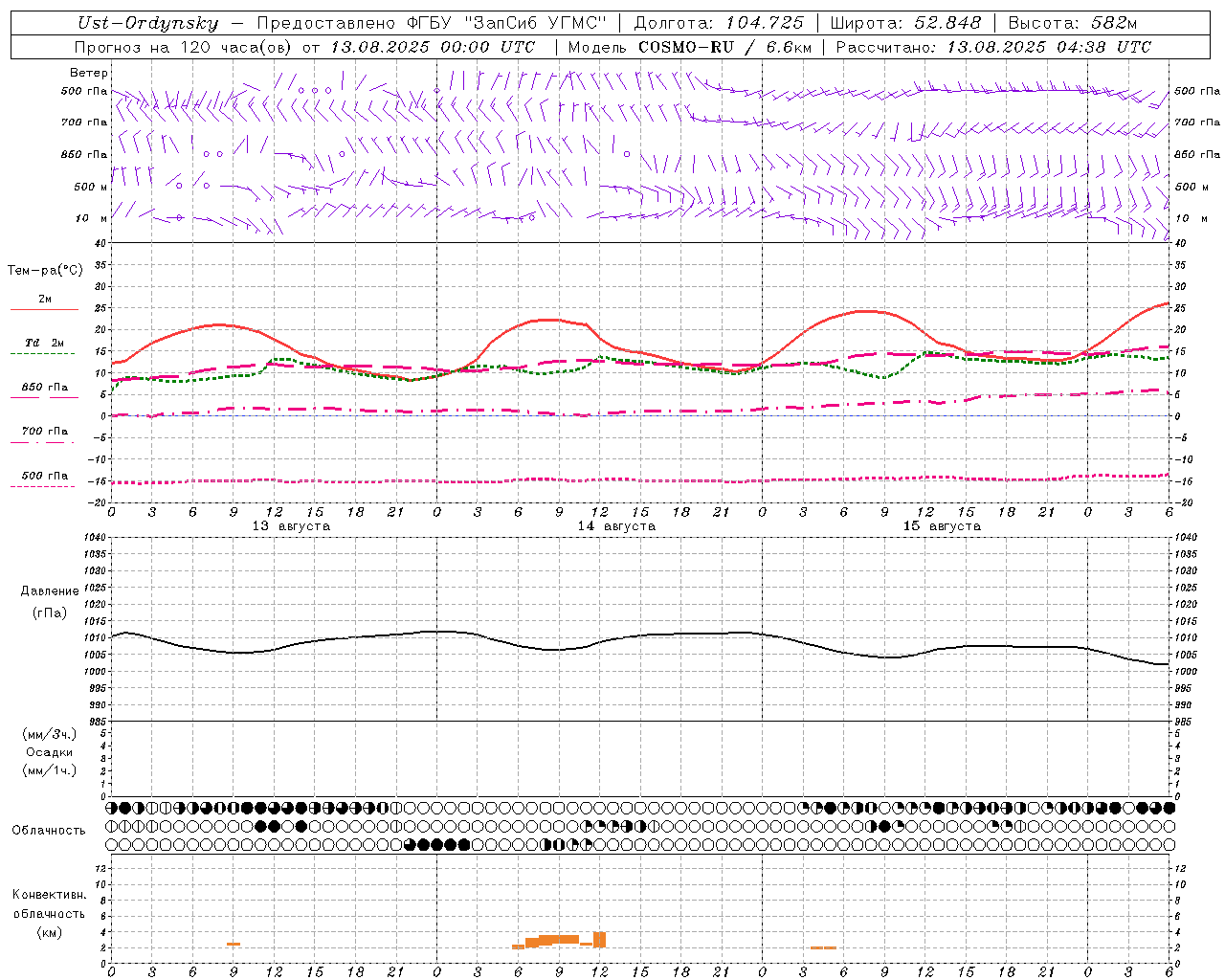
Task: Click the Ust-Ordynsky station title
Action: [148, 23]
